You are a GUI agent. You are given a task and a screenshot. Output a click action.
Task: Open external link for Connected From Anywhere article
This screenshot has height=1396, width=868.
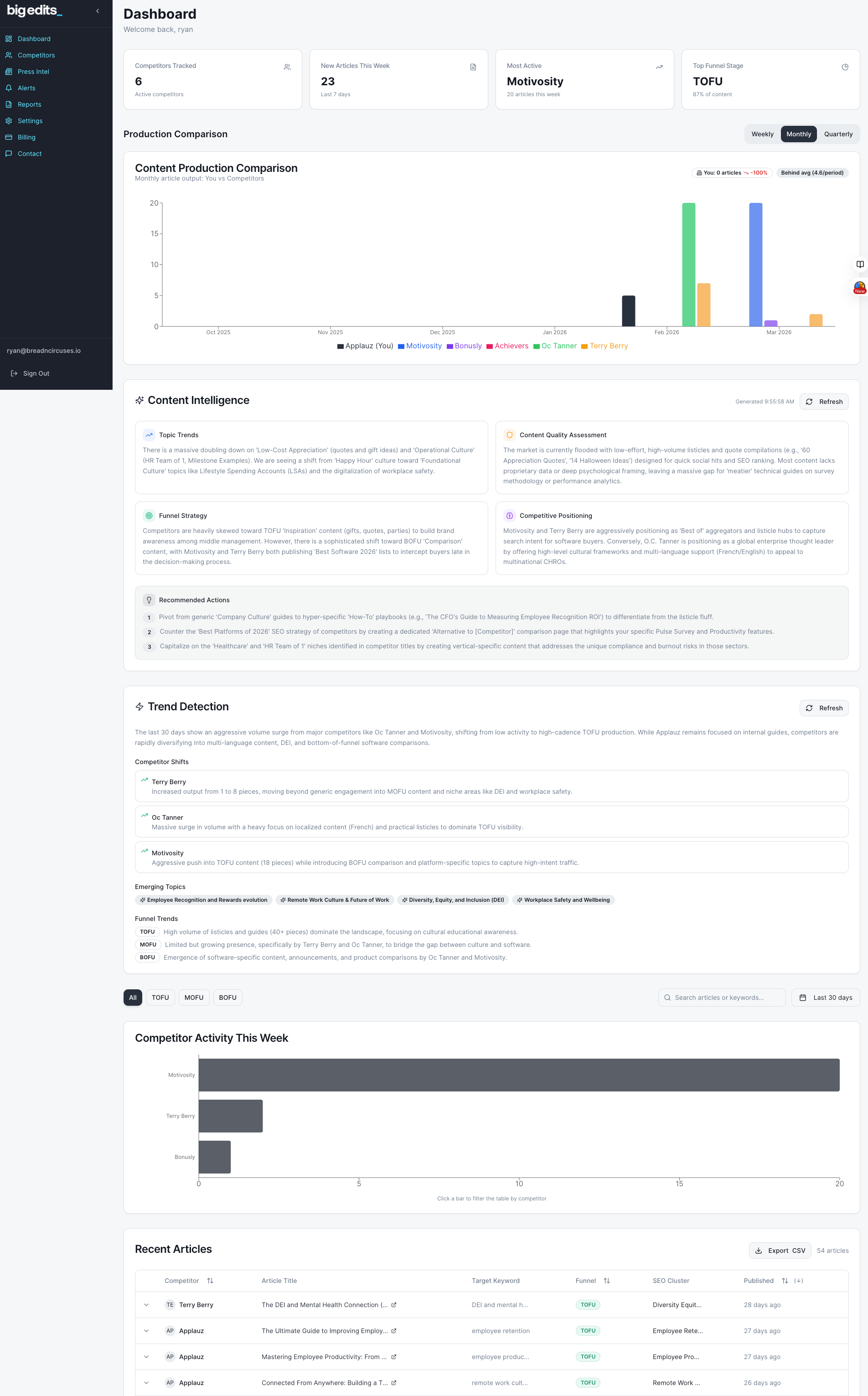[x=394, y=1383]
